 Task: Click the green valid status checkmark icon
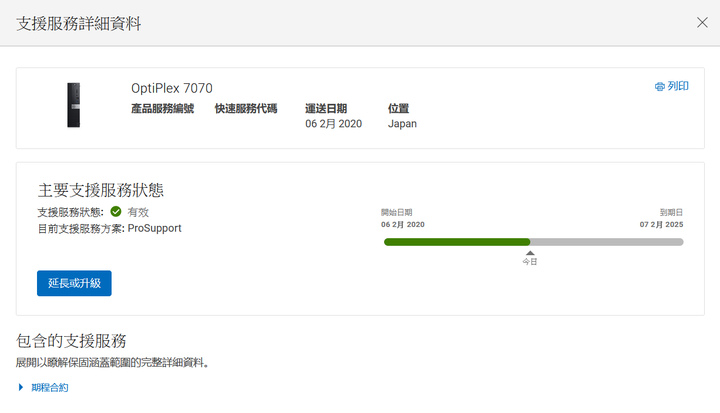click(116, 211)
